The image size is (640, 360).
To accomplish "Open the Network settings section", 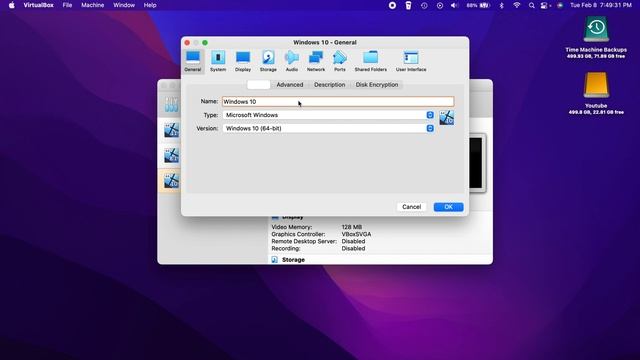I will pos(316,61).
